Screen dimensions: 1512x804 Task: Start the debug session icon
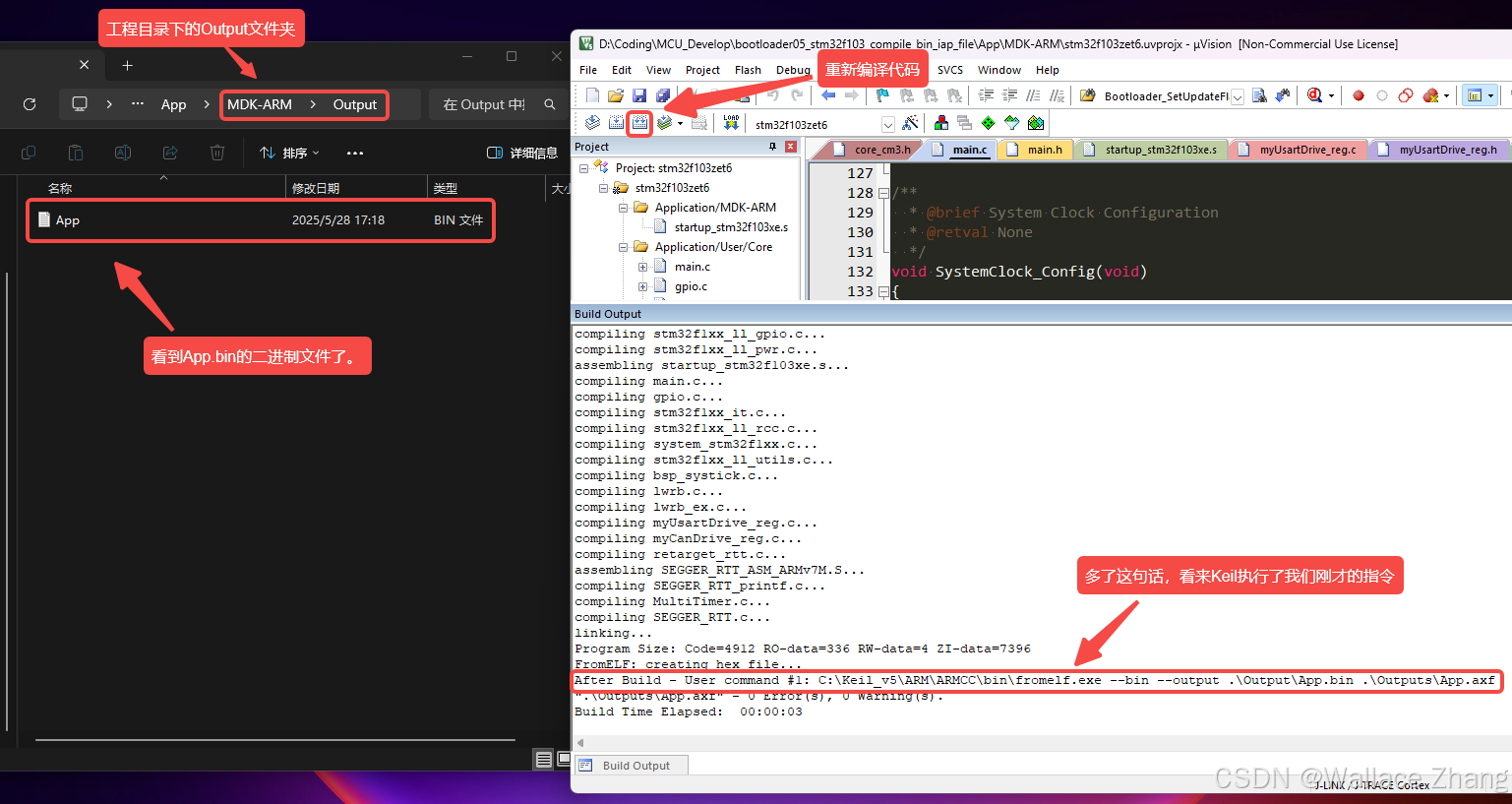[x=1314, y=95]
